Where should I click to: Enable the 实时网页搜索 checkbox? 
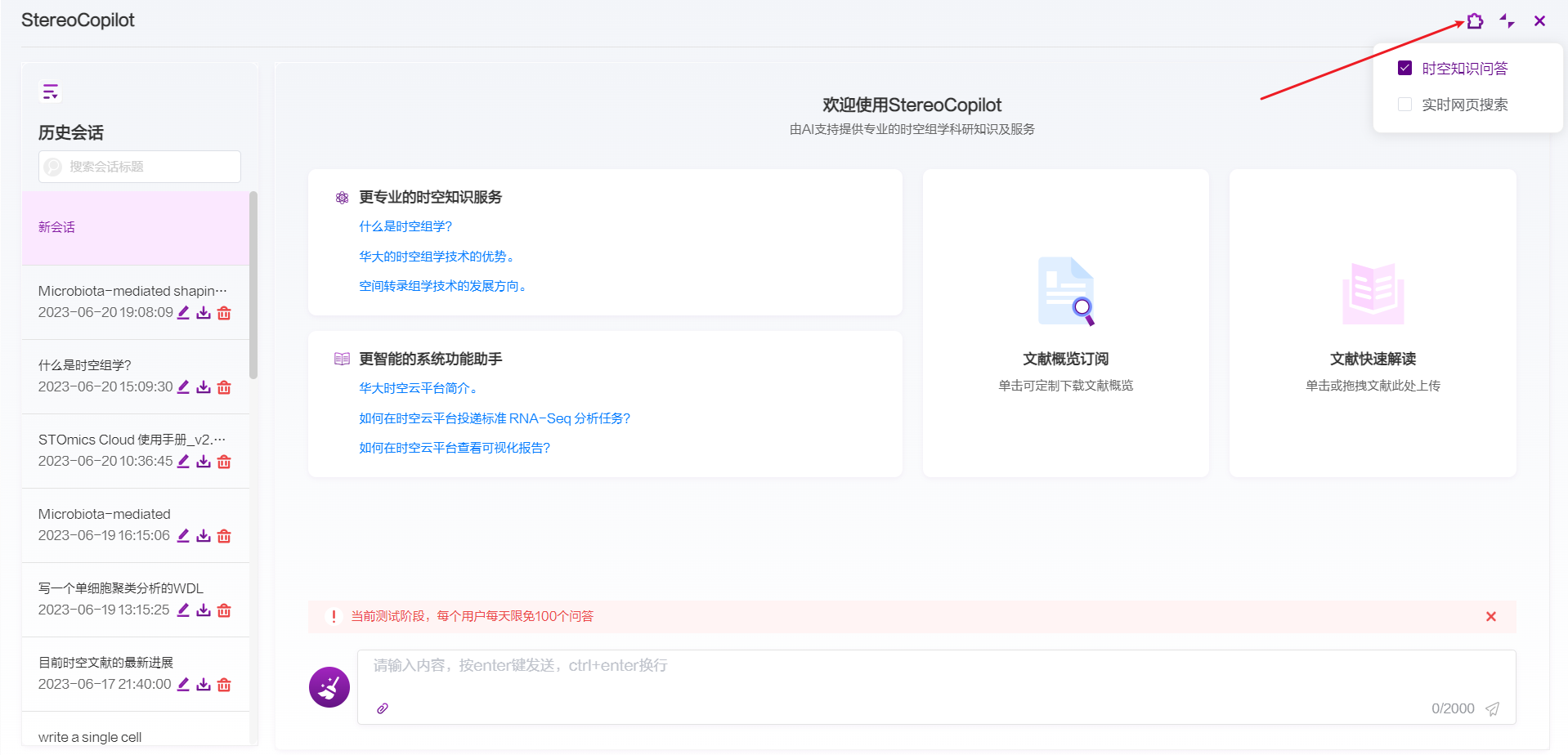click(1404, 105)
